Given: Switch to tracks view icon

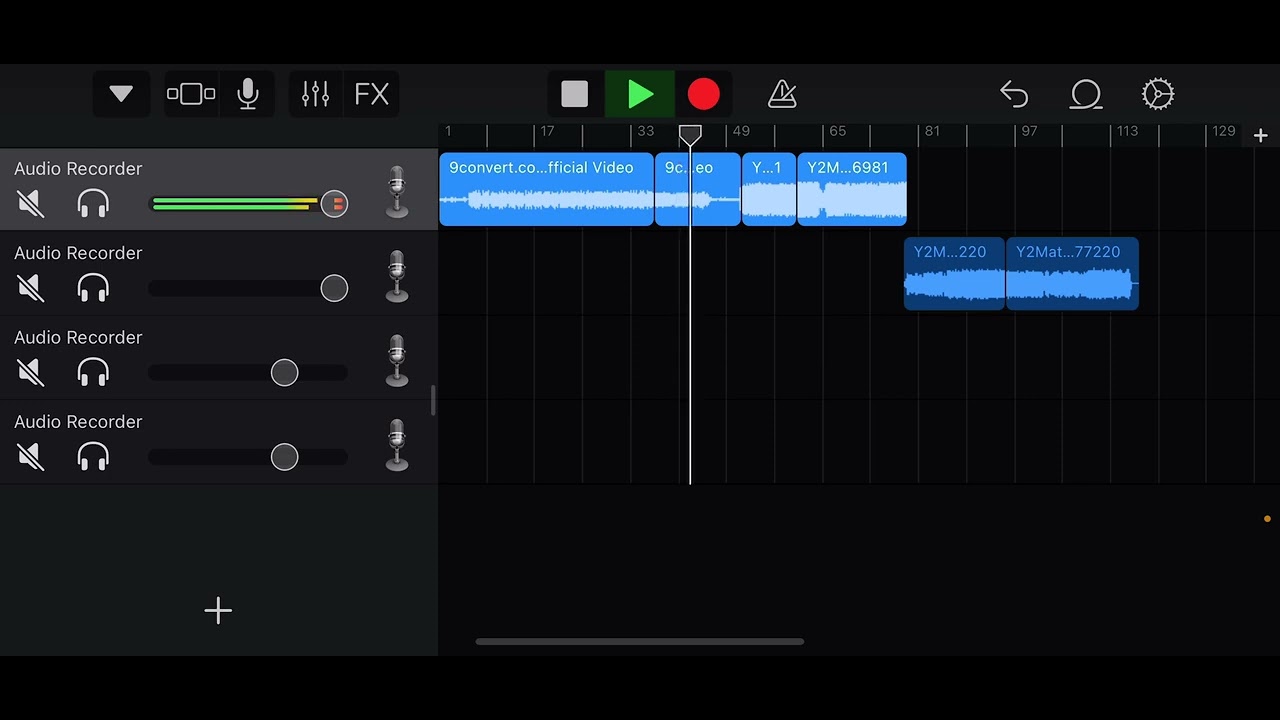Looking at the screenshot, I should pos(191,94).
